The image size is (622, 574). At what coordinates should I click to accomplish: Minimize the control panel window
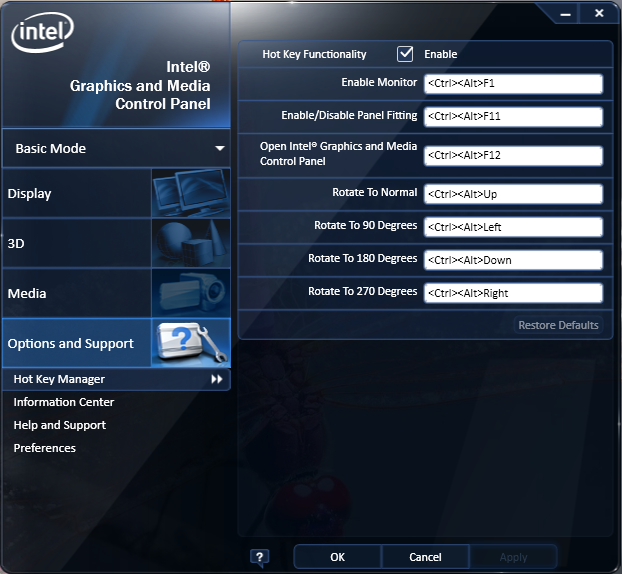(565, 15)
